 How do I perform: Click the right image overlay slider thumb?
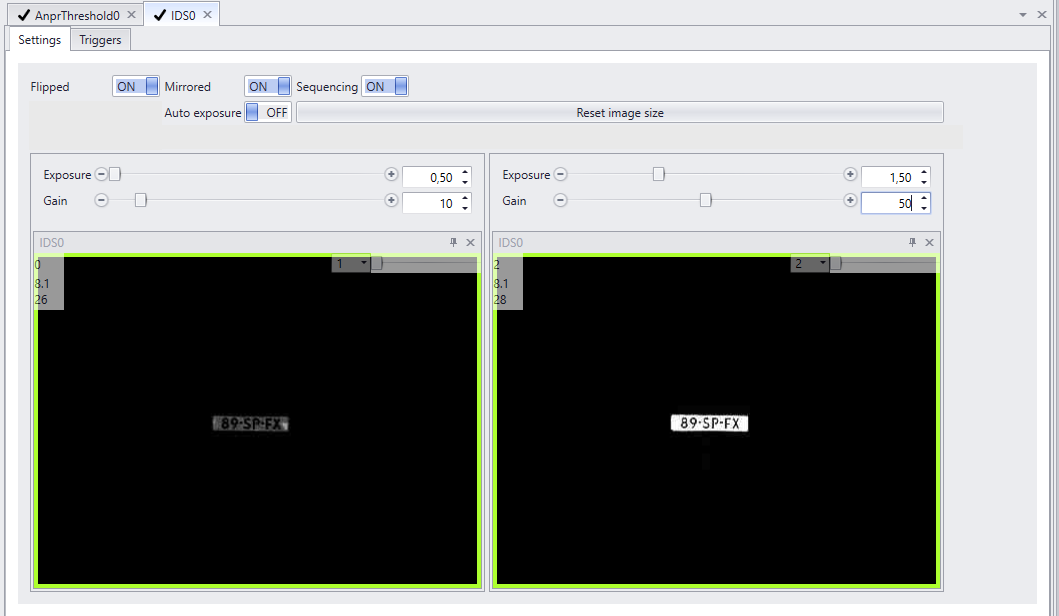[x=836, y=263]
